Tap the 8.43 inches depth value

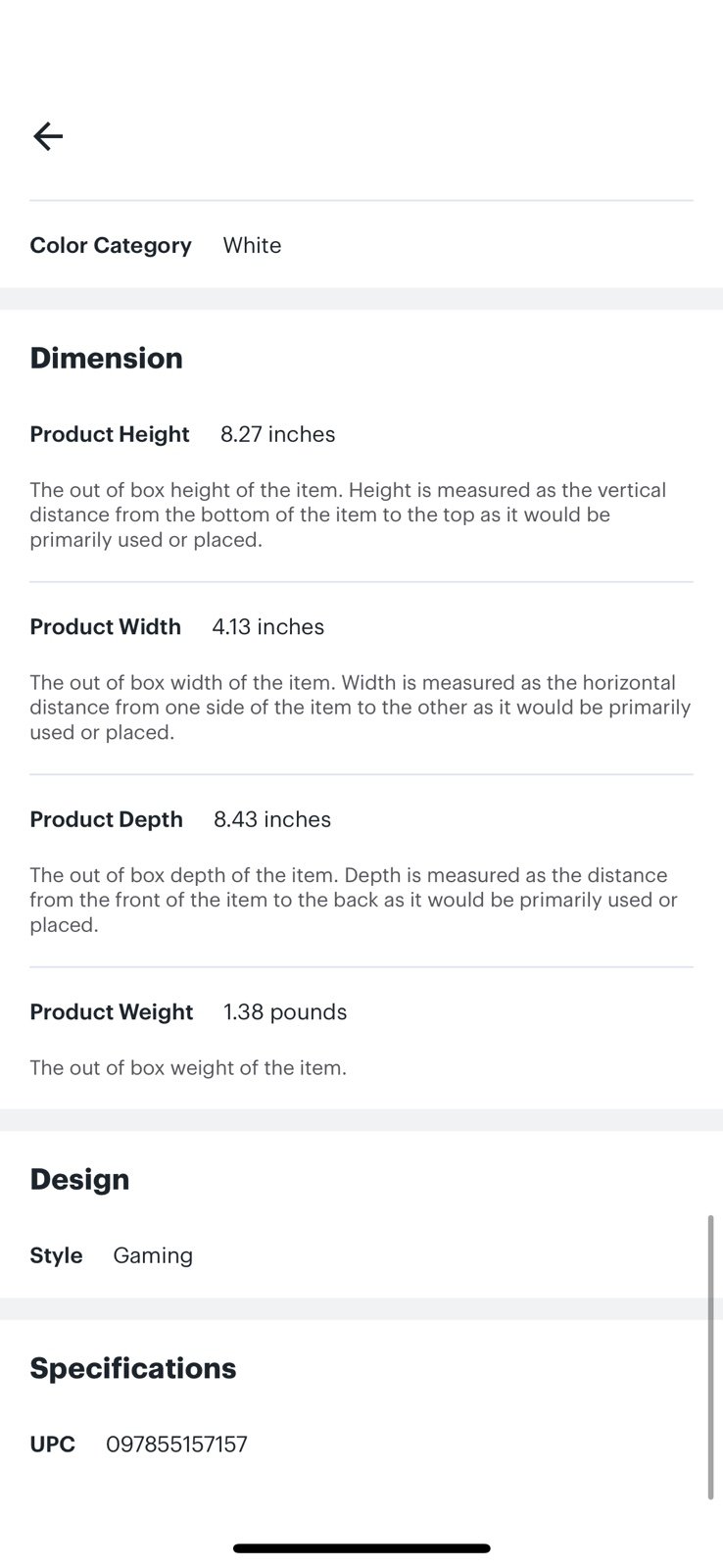(272, 819)
